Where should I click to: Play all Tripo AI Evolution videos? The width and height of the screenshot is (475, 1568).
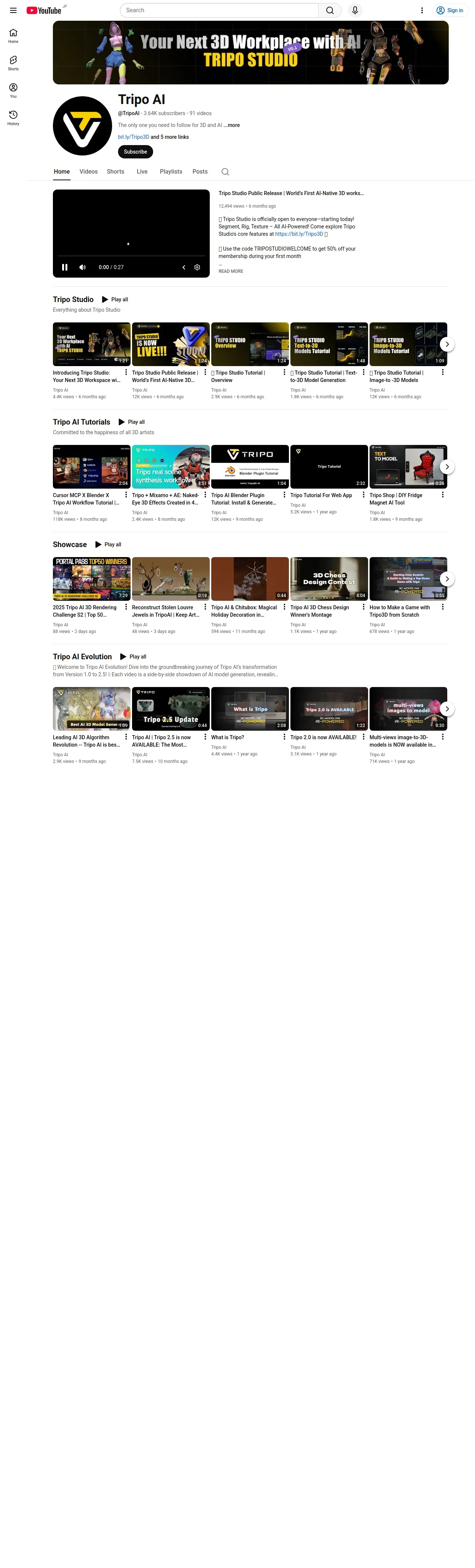(133, 657)
